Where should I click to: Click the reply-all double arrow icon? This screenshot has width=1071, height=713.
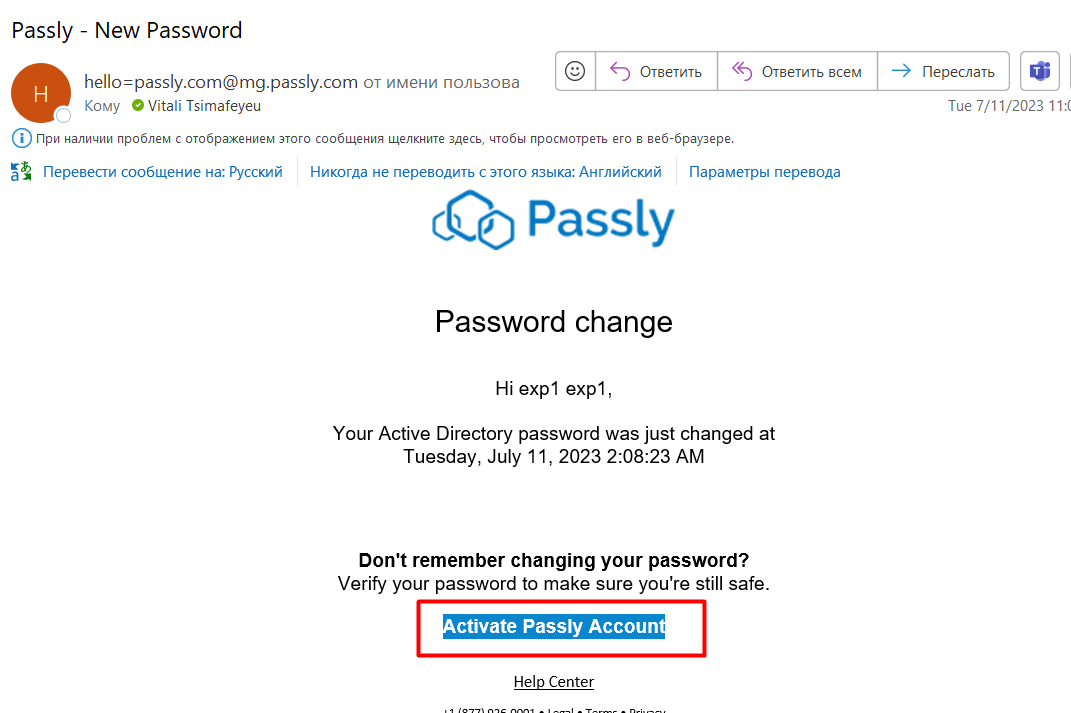pyautogui.click(x=741, y=71)
